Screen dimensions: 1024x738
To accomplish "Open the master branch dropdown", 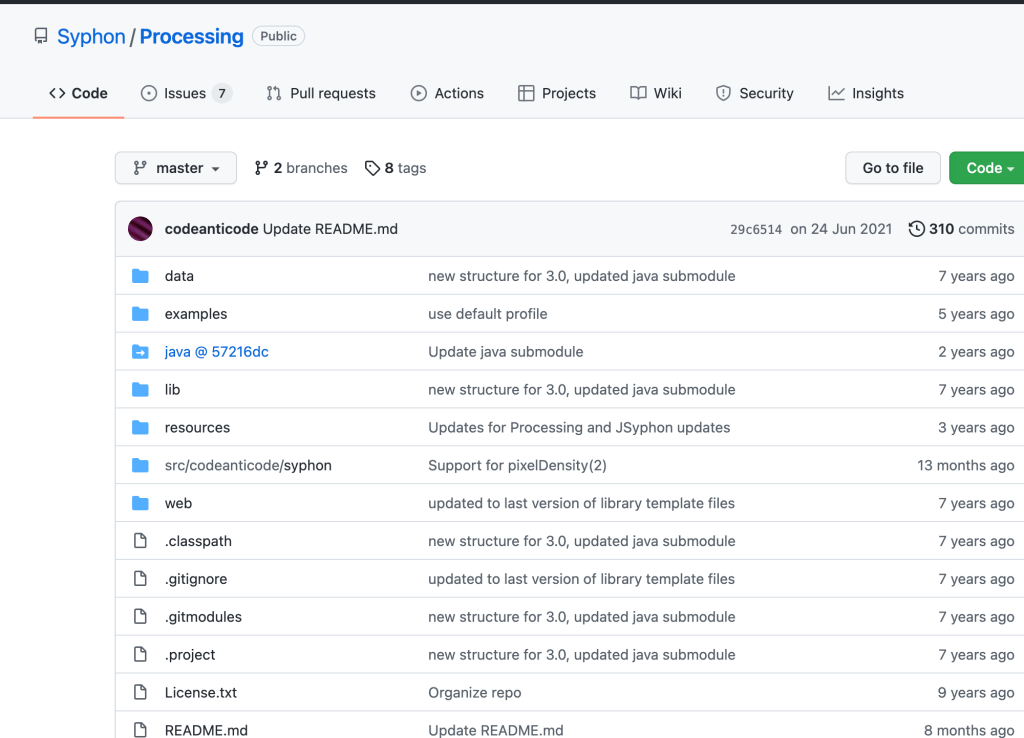I will pyautogui.click(x=176, y=168).
